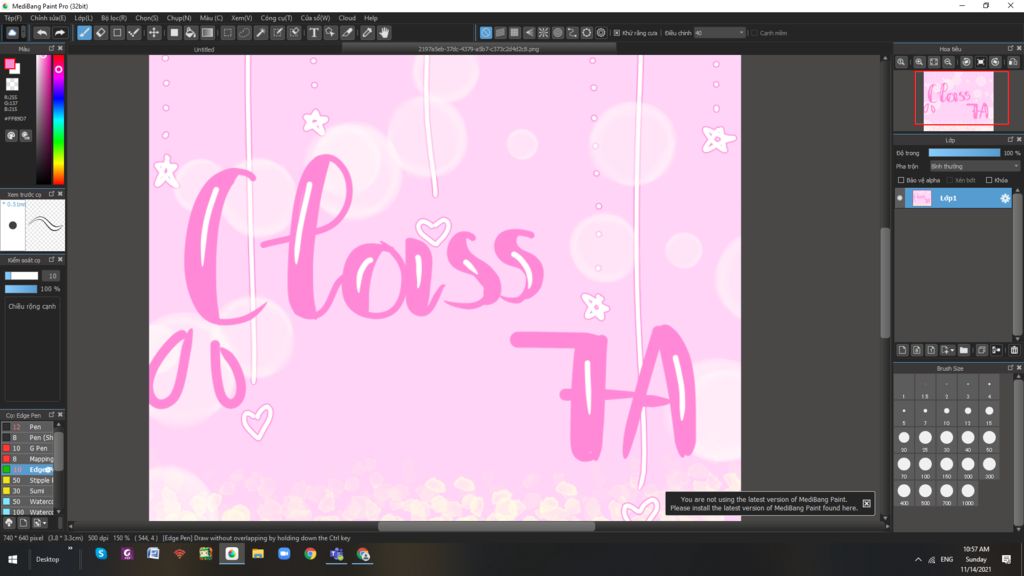
Task: Adjust the Độ trong opacity slider
Action: tap(964, 153)
